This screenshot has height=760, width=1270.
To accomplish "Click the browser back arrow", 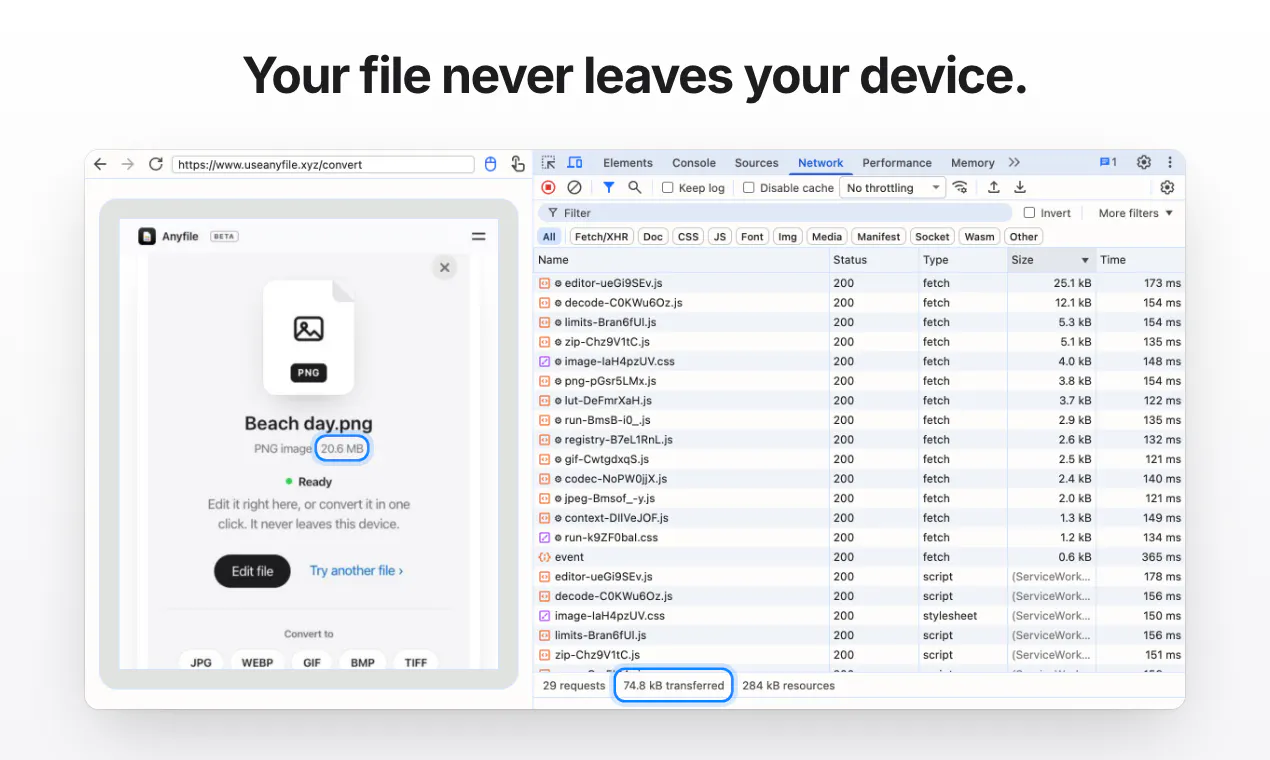I will tap(100, 164).
